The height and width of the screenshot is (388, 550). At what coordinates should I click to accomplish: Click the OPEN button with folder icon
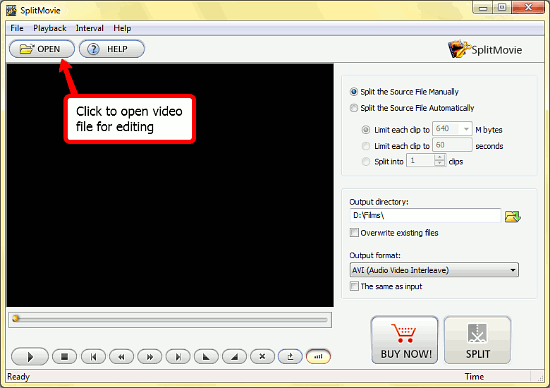(42, 49)
